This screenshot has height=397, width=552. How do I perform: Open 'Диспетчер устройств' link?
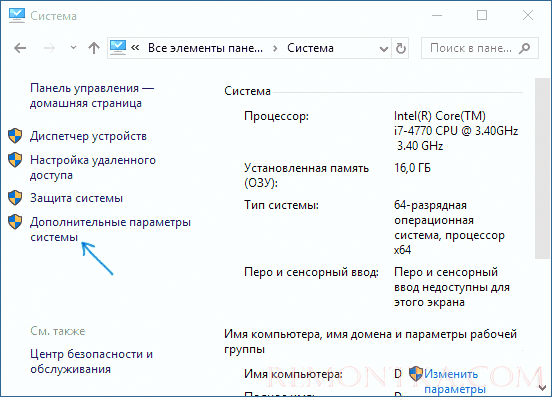click(88, 136)
